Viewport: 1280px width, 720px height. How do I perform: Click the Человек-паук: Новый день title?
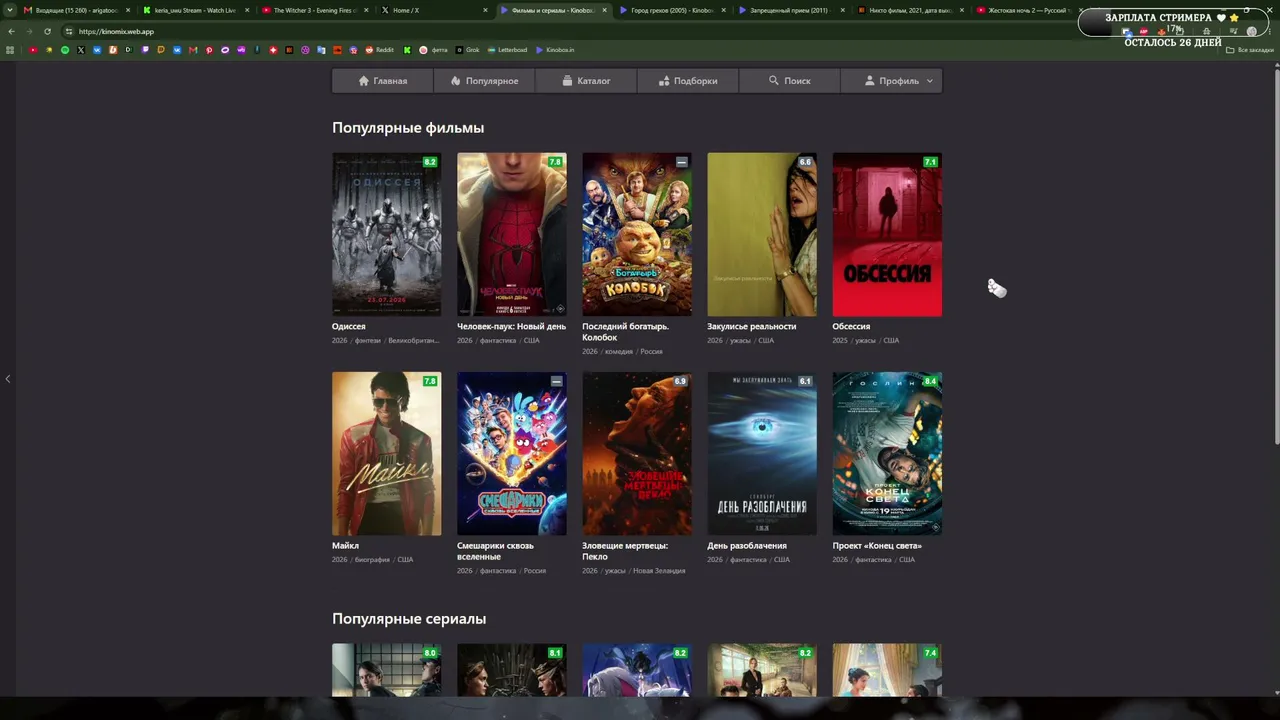[511, 326]
